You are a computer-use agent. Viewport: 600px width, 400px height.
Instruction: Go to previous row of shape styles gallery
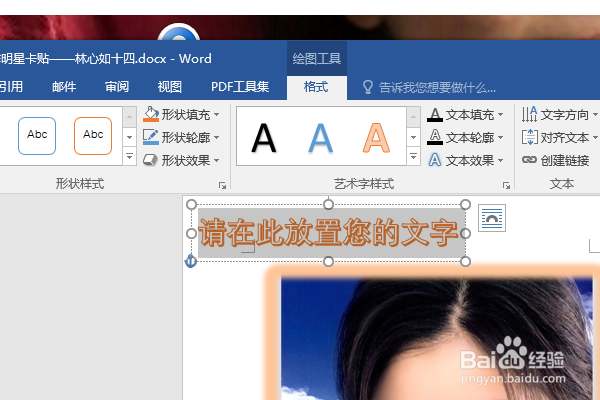point(129,117)
